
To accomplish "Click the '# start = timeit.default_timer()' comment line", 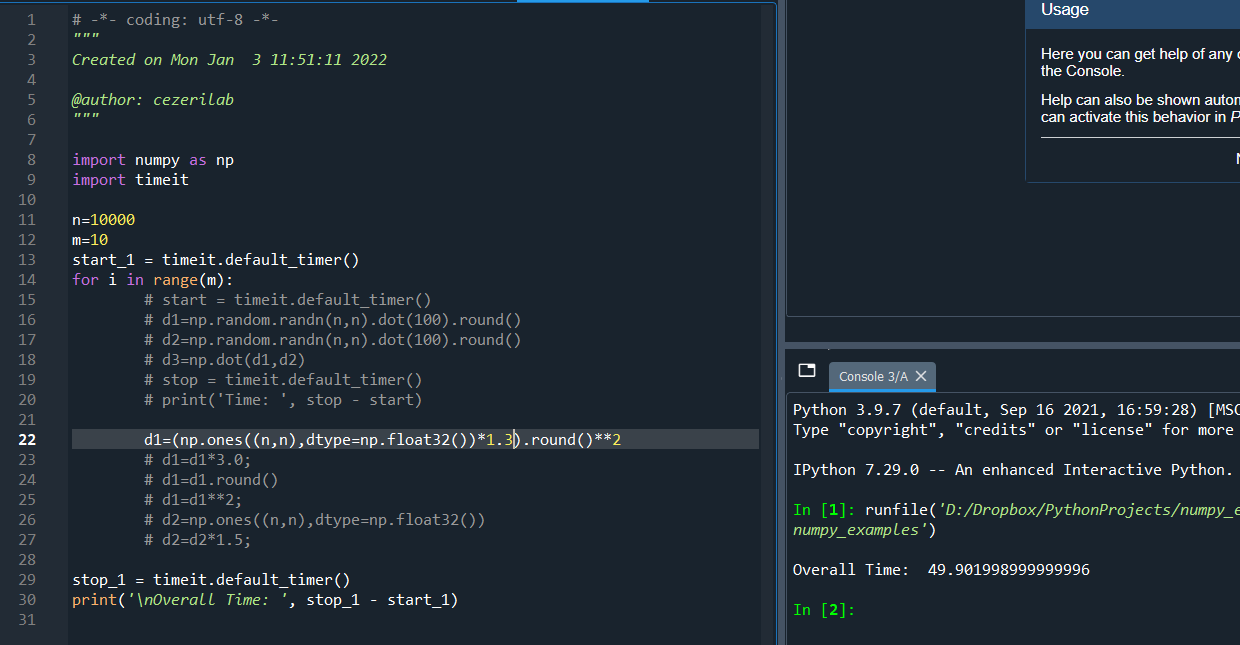I will 287,300.
